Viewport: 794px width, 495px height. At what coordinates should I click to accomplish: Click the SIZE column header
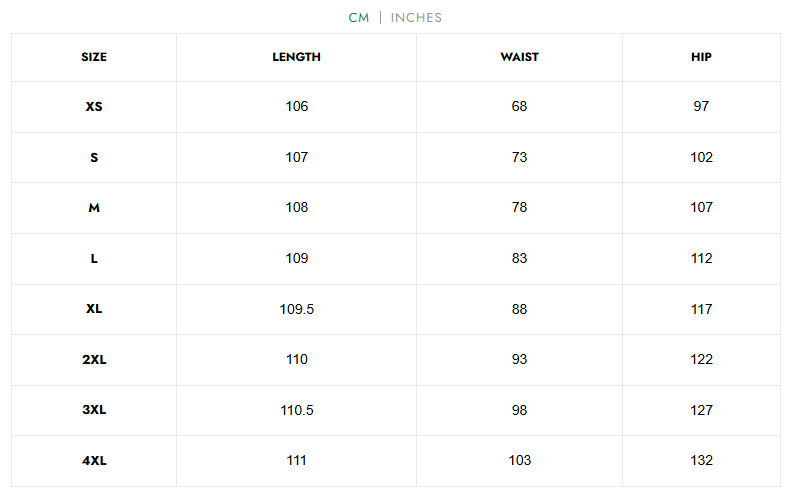[x=94, y=57]
